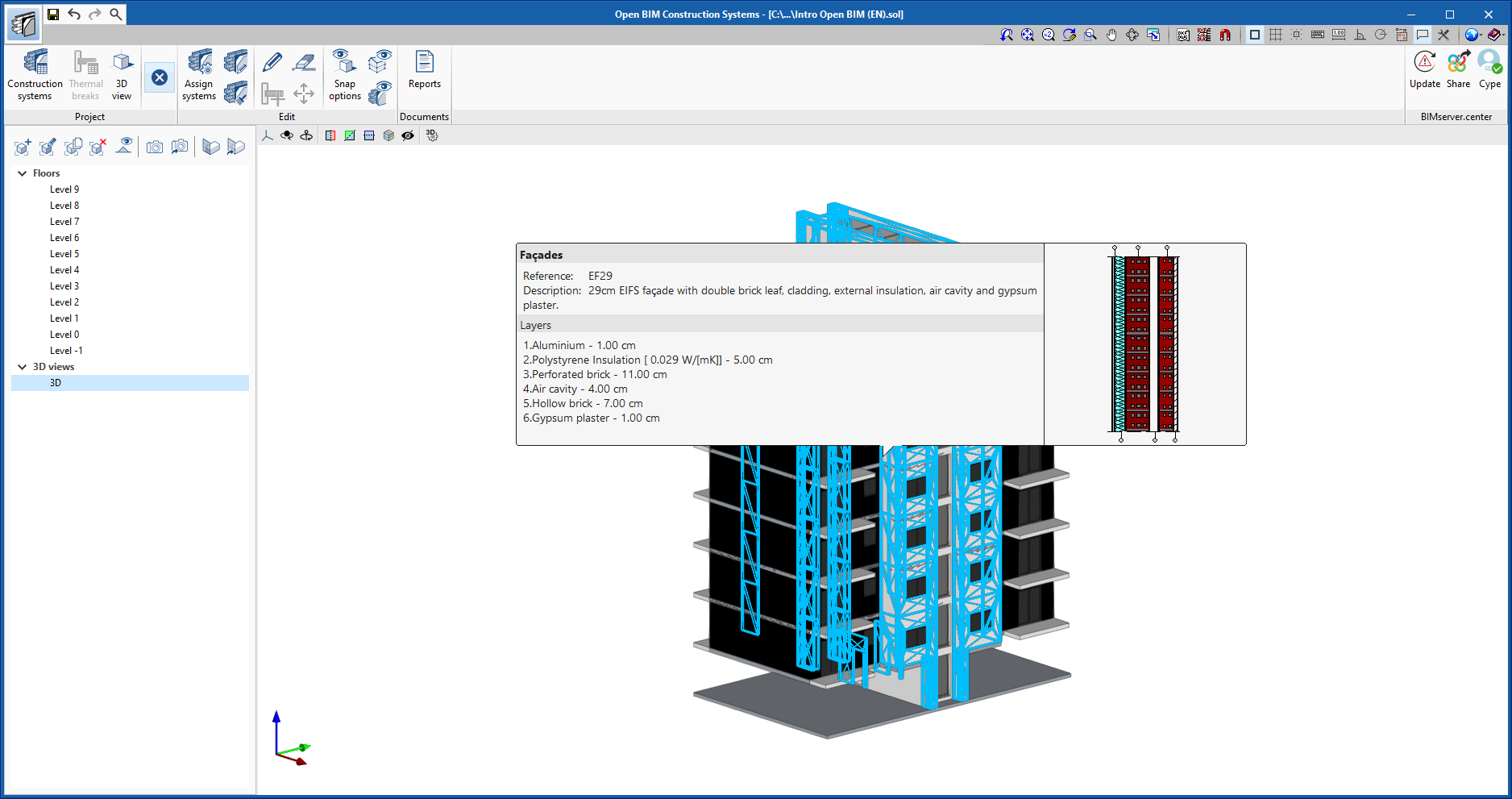Collapse the 3D views tree node
The width and height of the screenshot is (1512, 799).
point(23,367)
